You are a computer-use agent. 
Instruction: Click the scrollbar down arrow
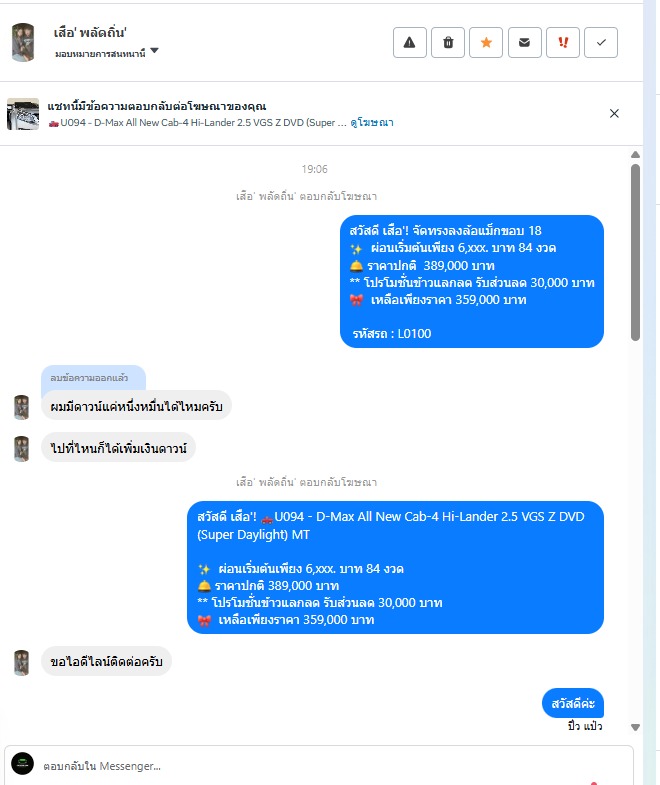(635, 727)
